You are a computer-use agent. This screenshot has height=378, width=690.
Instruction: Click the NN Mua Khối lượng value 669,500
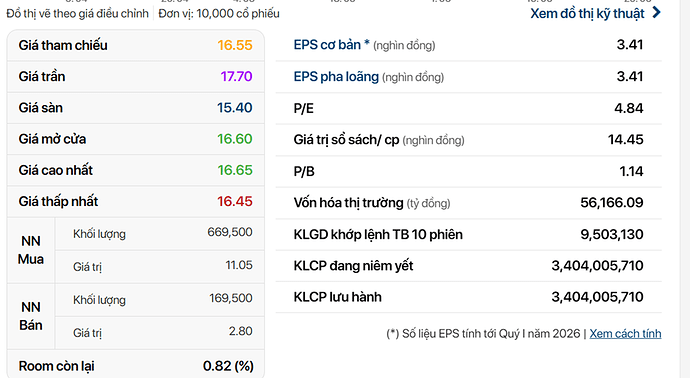coord(230,232)
